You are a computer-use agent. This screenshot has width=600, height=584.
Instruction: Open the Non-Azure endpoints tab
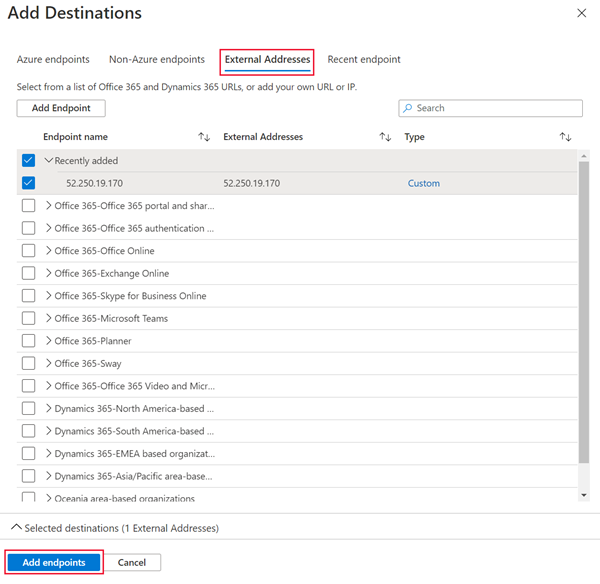[x=157, y=60]
